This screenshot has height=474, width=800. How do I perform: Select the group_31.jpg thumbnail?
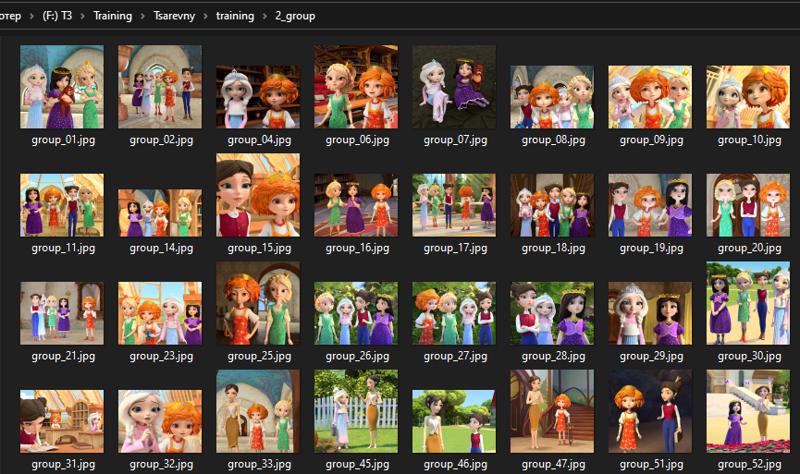(x=62, y=421)
